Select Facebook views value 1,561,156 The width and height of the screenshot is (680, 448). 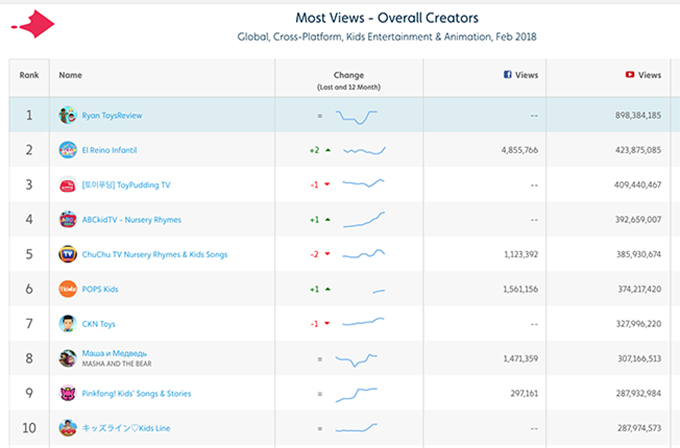520,289
